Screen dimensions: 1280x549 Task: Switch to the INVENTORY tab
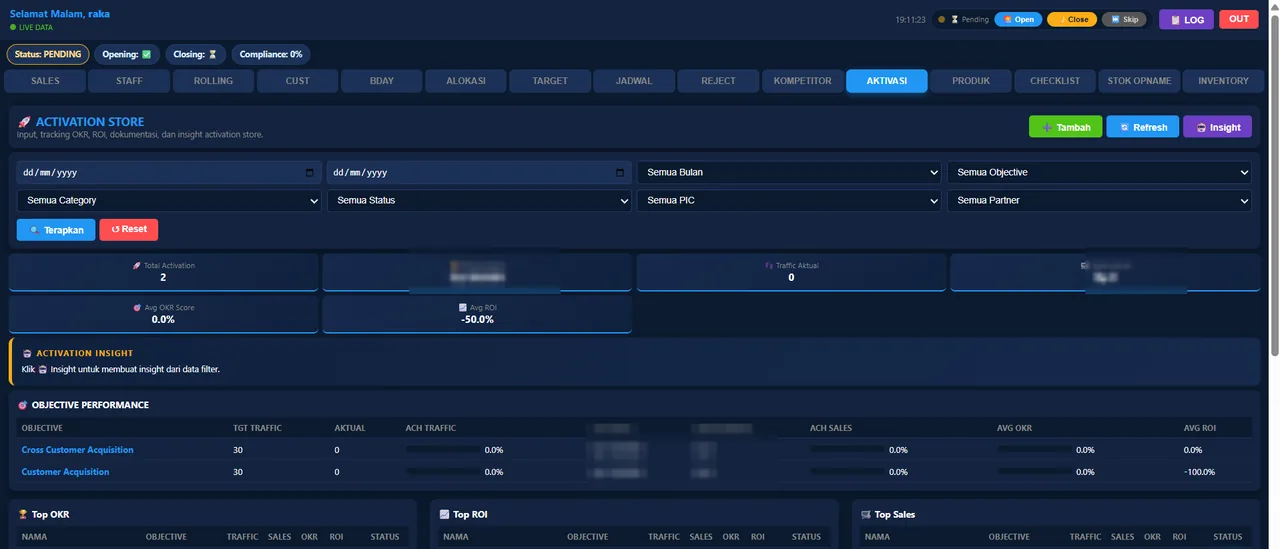[x=1223, y=81]
